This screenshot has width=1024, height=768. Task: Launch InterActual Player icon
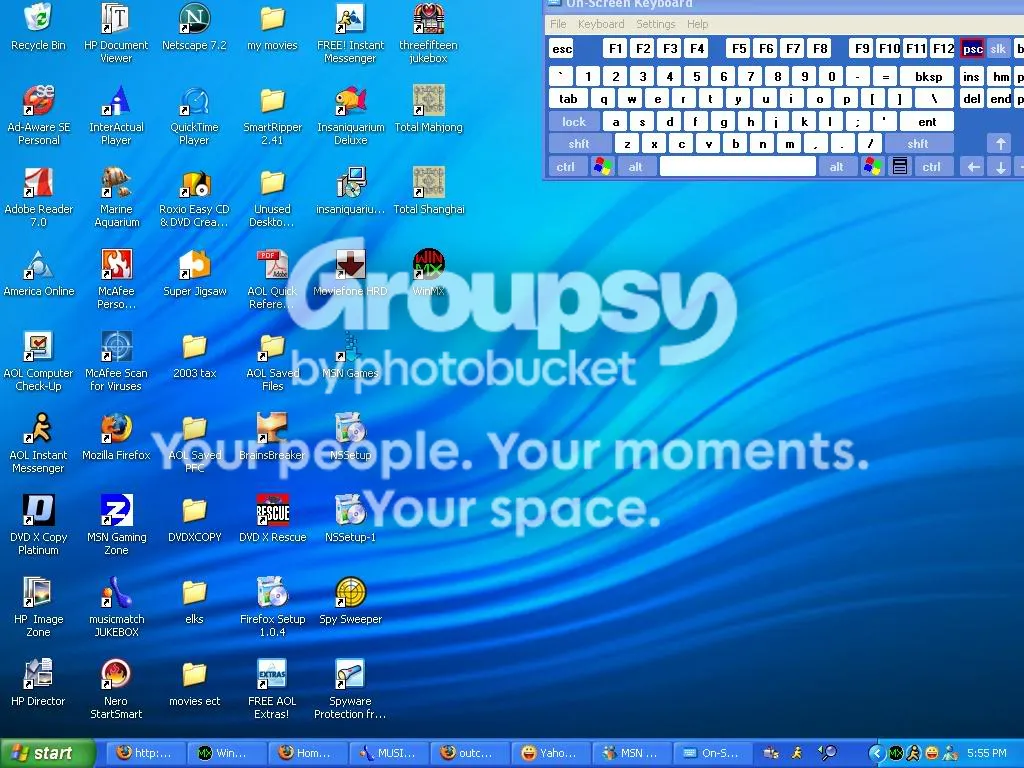(116, 115)
